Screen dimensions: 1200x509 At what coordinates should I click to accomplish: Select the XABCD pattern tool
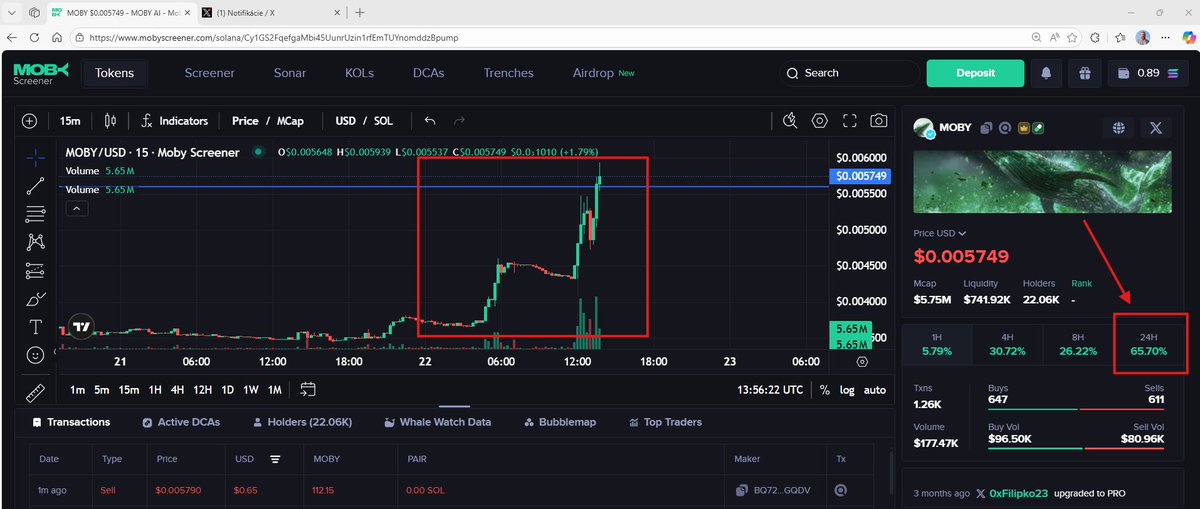click(x=36, y=241)
